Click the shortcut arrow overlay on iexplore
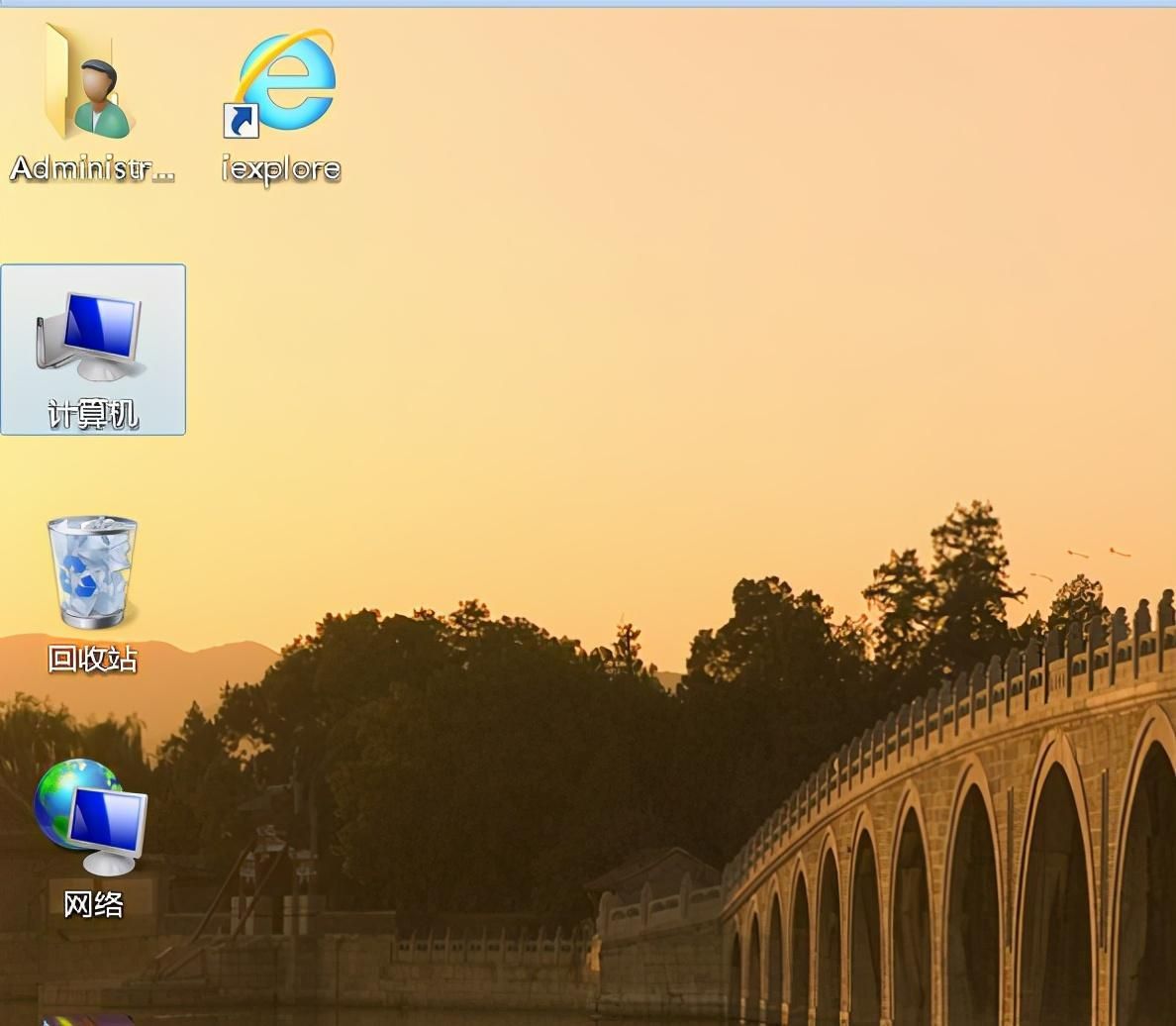Screen dimensions: 1176x1026 point(241,121)
